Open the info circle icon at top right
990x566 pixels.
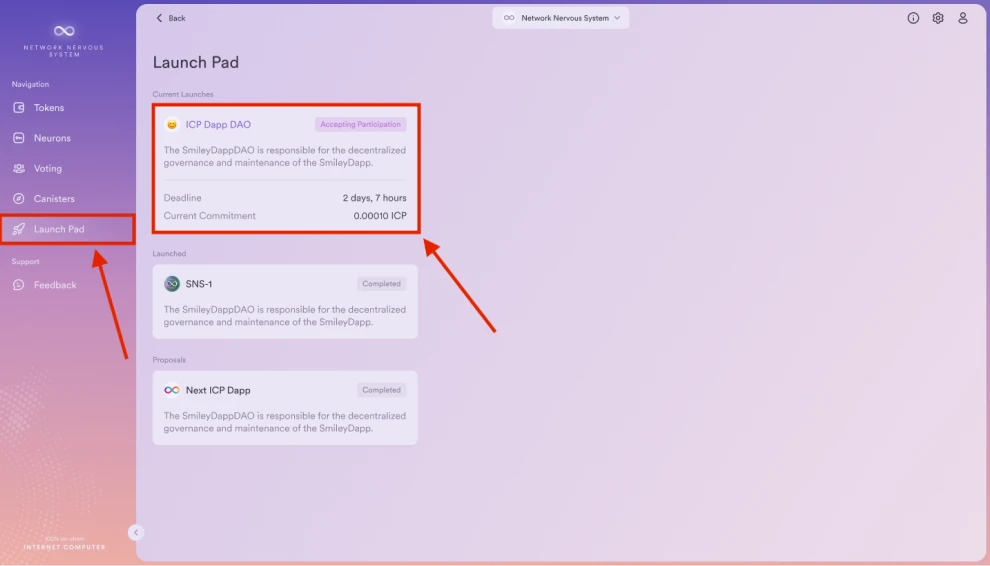[x=913, y=18]
